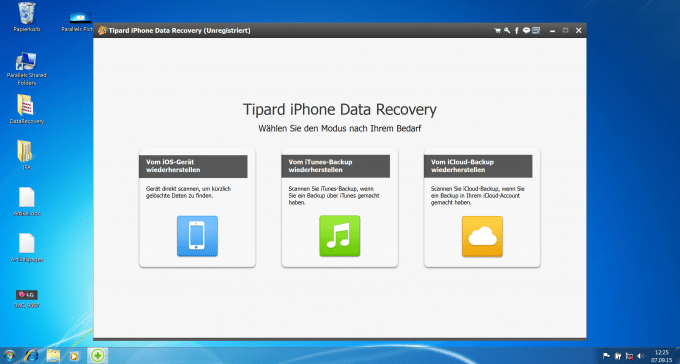This screenshot has width=680, height=364.
Task: Open the Facebook share icon
Action: [517, 30]
